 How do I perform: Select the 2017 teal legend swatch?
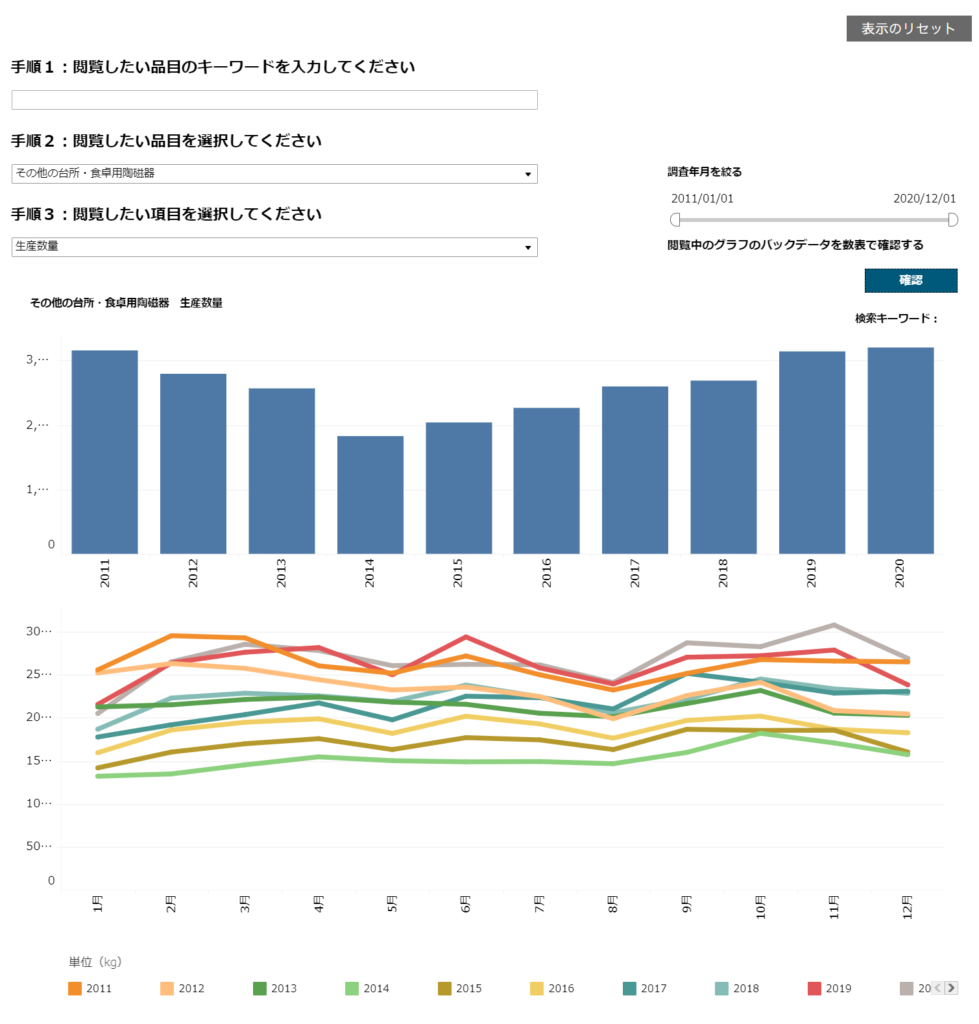coord(630,988)
